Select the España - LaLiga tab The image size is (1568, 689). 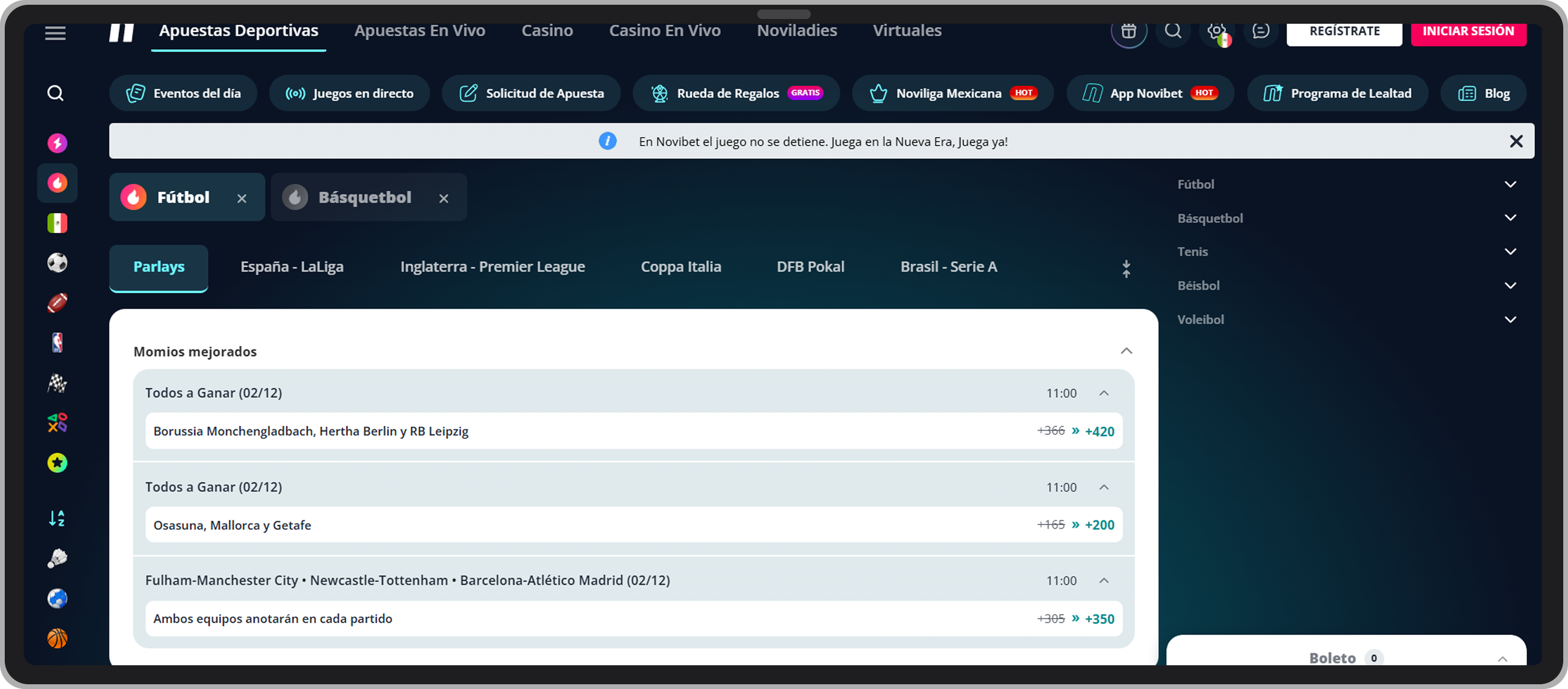click(x=292, y=267)
